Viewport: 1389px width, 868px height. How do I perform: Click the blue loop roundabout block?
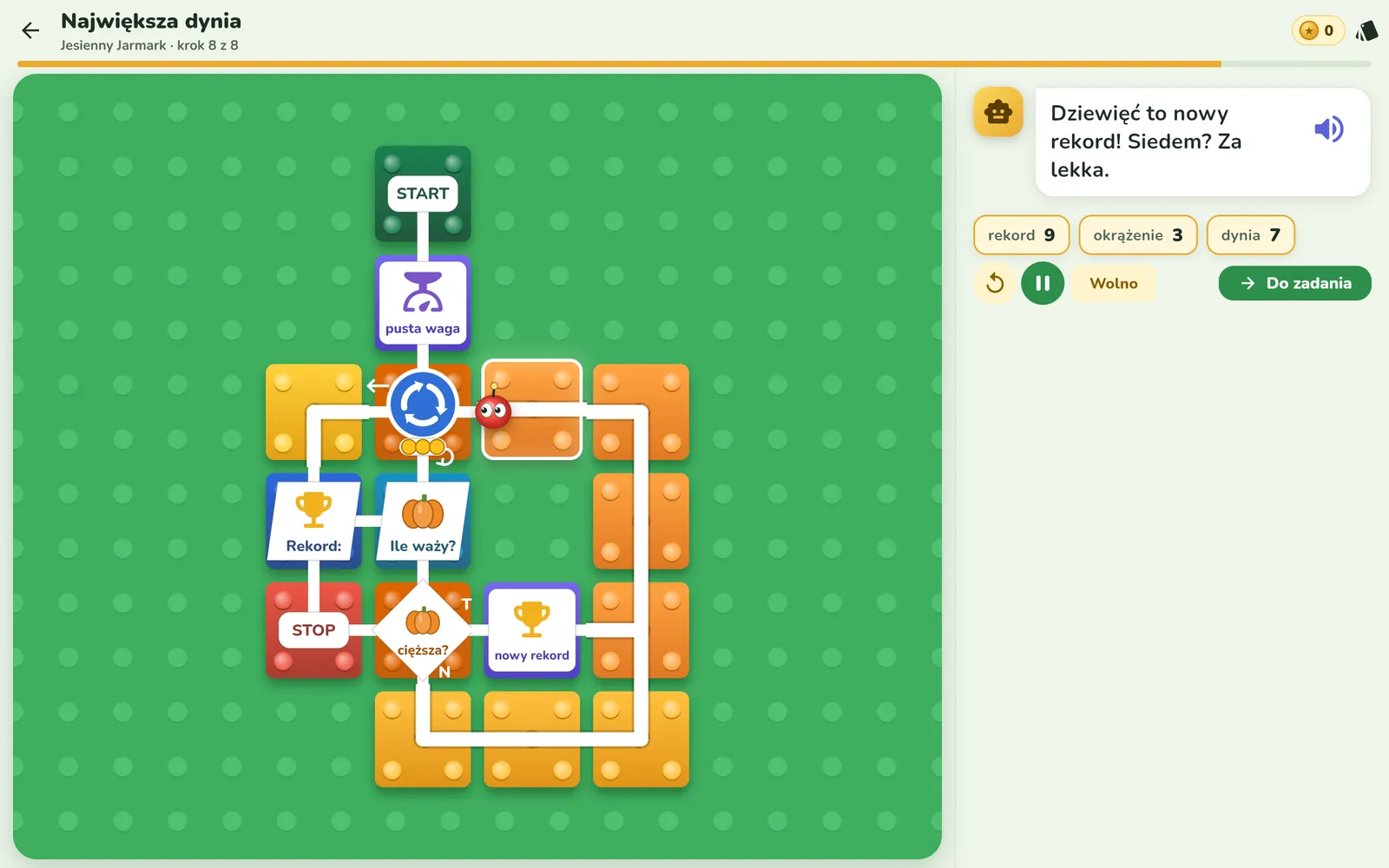(423, 404)
